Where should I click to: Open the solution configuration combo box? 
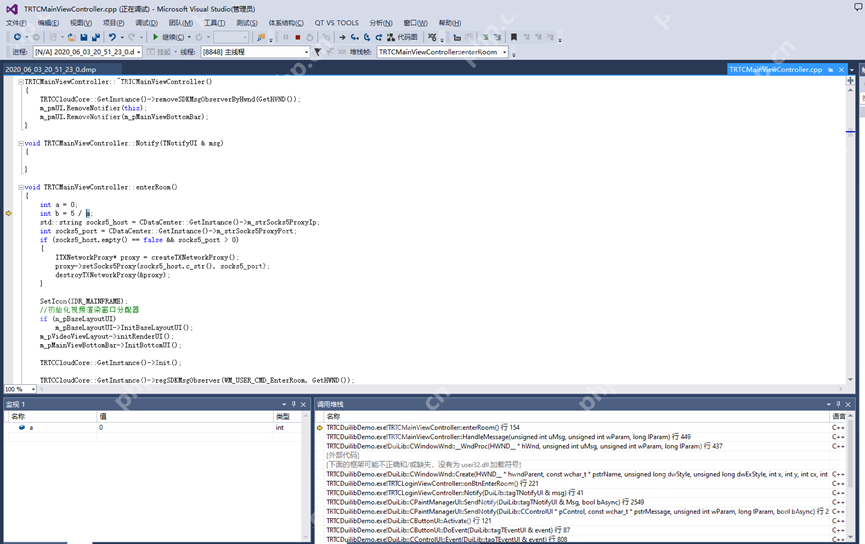click(231, 37)
